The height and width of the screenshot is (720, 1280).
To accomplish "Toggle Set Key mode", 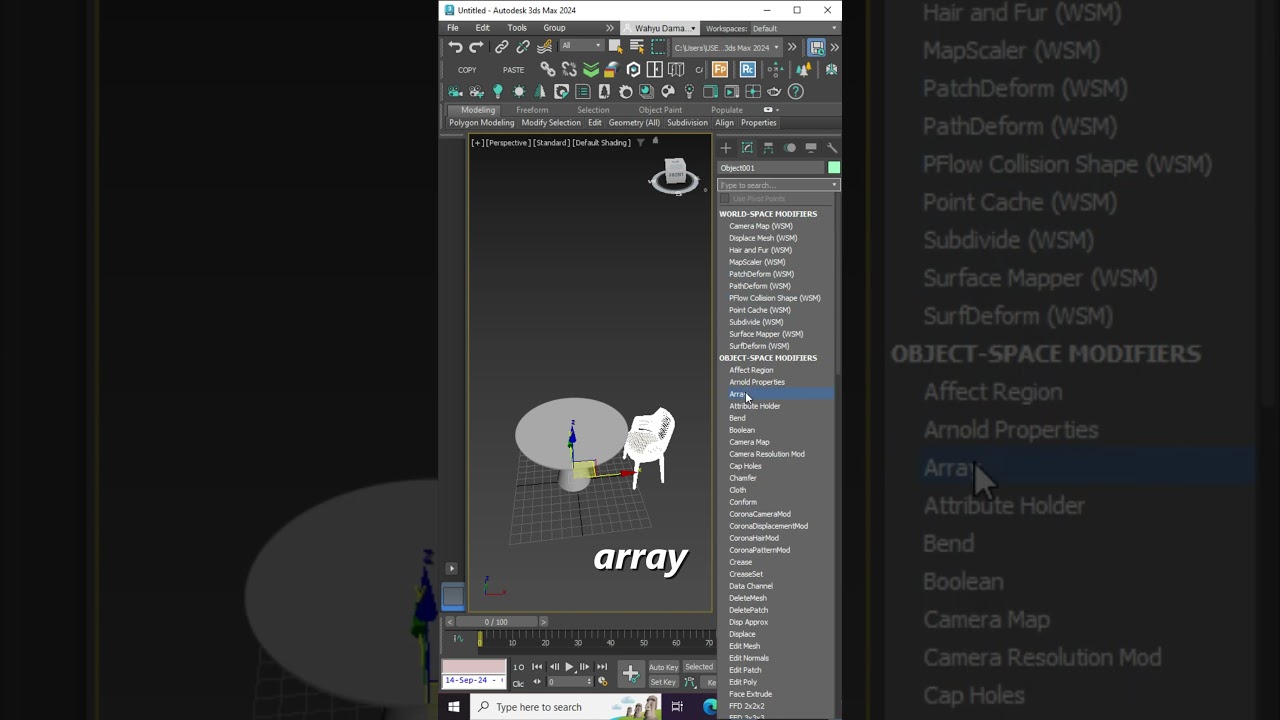I will (x=663, y=682).
